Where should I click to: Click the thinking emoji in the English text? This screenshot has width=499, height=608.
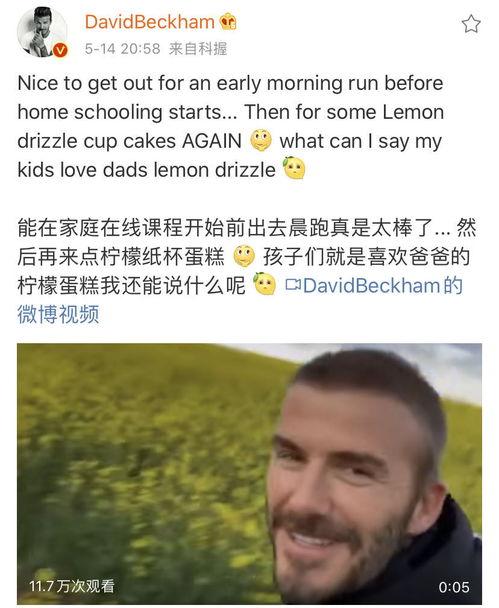coord(261,140)
